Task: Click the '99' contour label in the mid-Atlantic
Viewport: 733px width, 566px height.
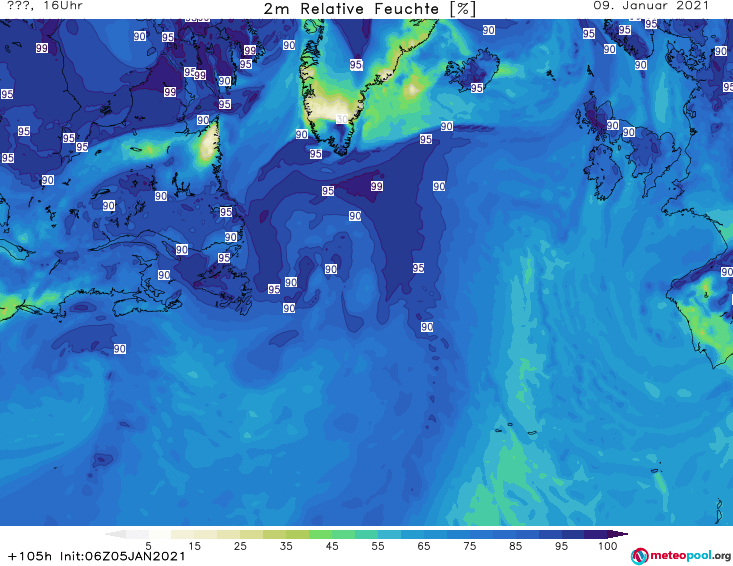Action: (376, 186)
